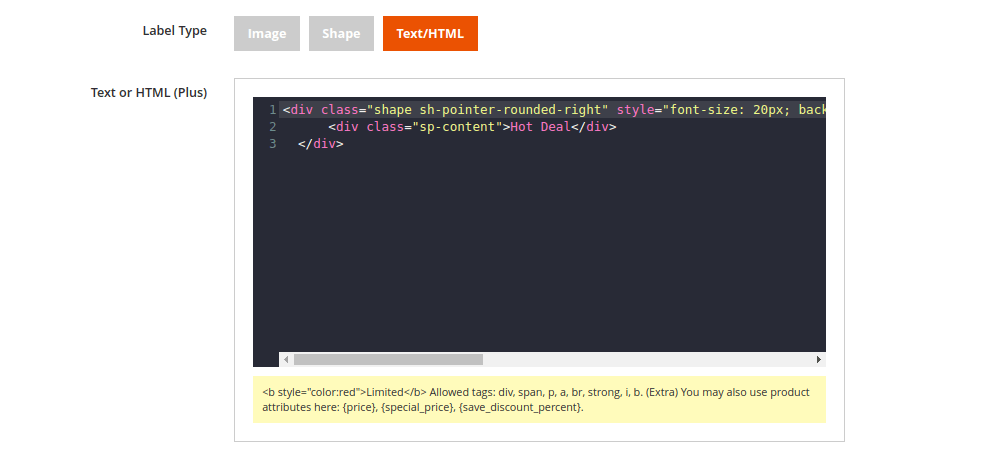The height and width of the screenshot is (455, 1000).
Task: Select the Shape label type
Action: coord(341,33)
